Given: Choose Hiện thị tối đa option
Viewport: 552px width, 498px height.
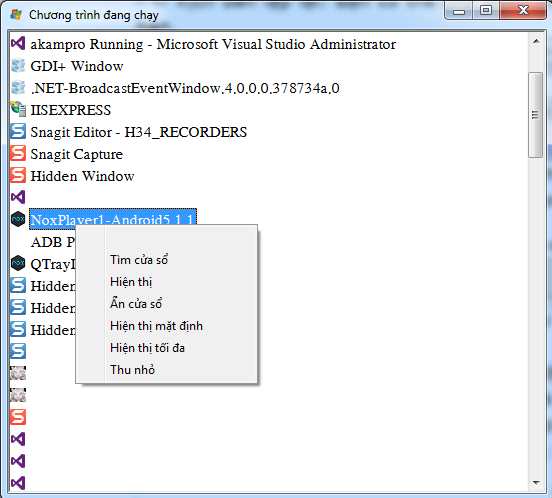Looking at the screenshot, I should tap(147, 348).
